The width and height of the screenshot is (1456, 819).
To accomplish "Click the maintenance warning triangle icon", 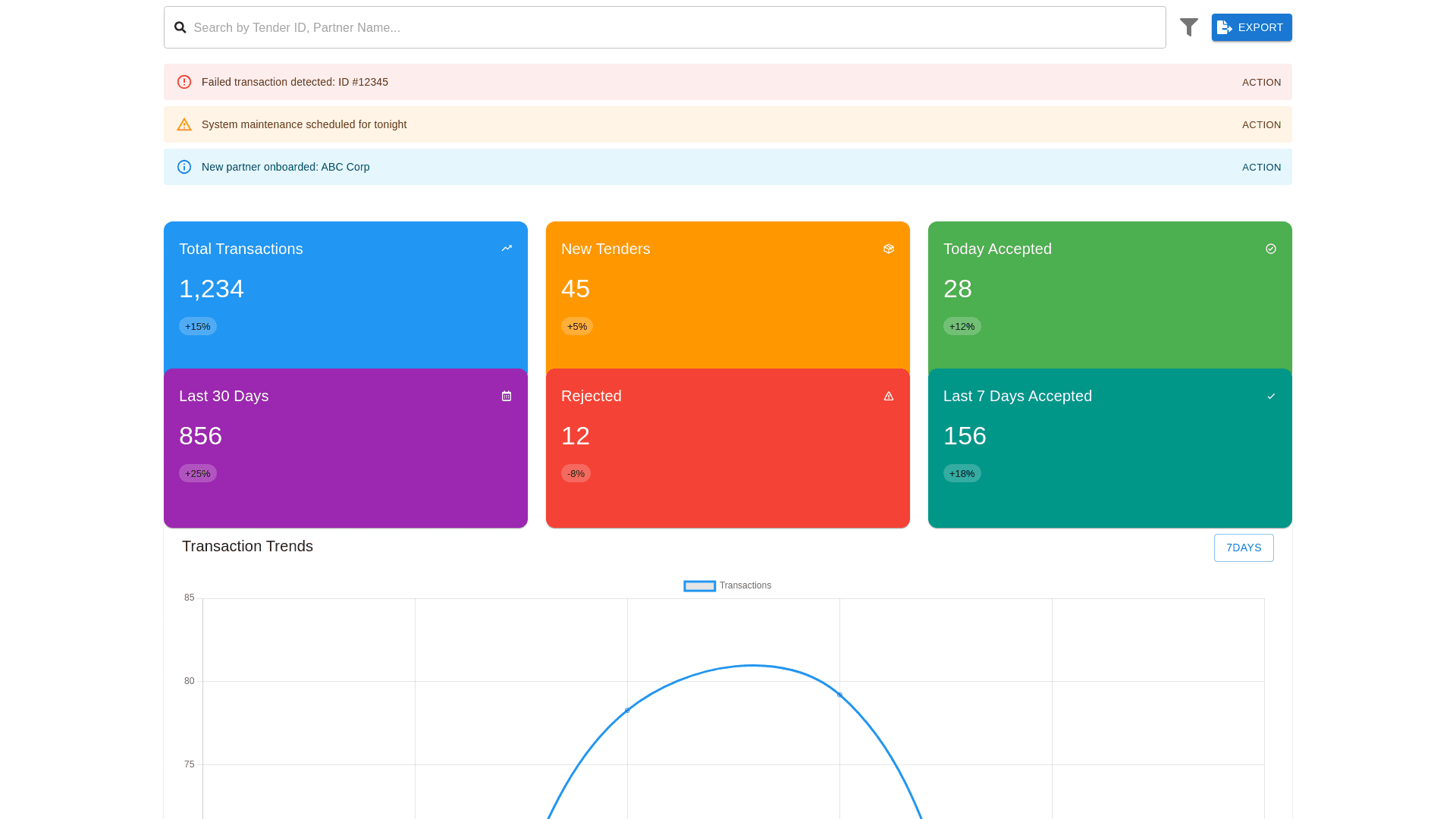I will tap(184, 124).
